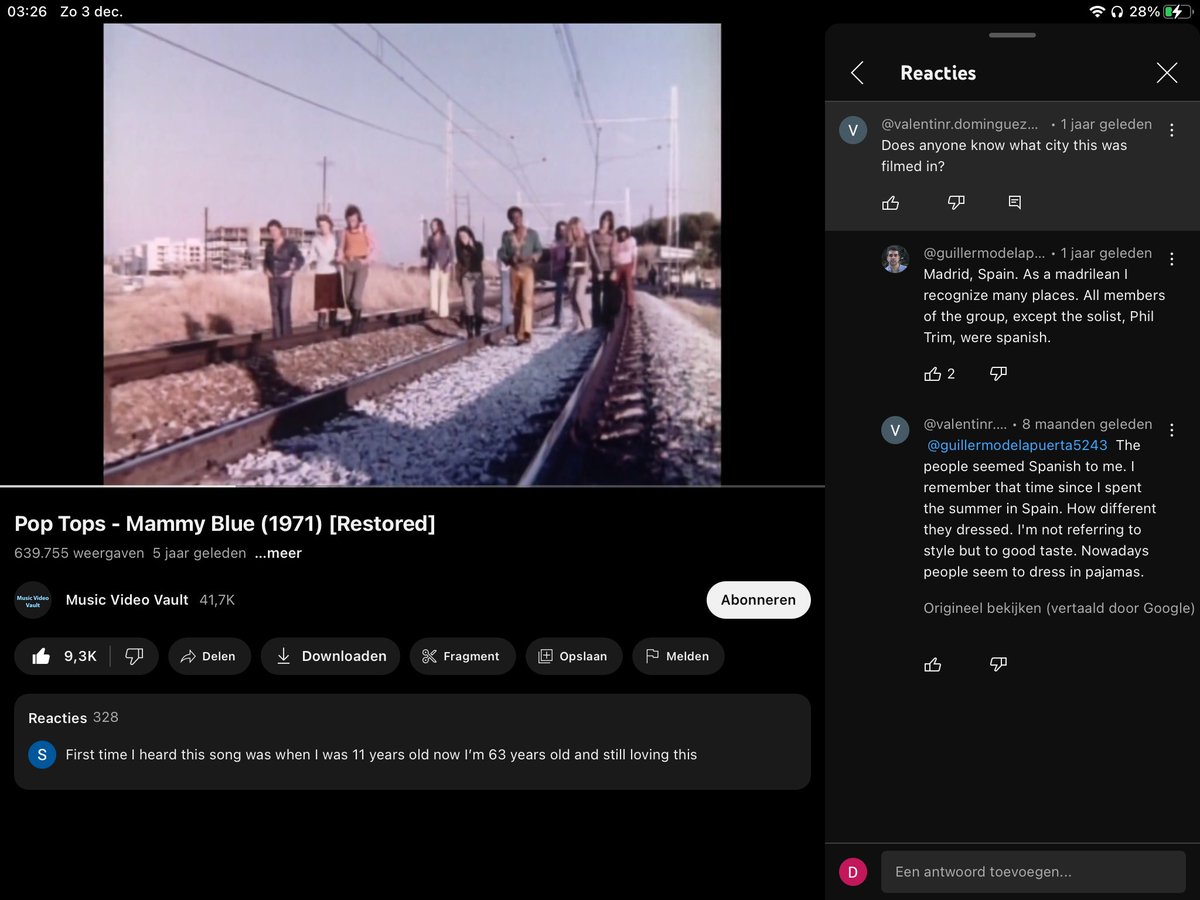Open the @guillermodelapuerta5243 mention link
The image size is (1200, 900).
(x=1016, y=444)
